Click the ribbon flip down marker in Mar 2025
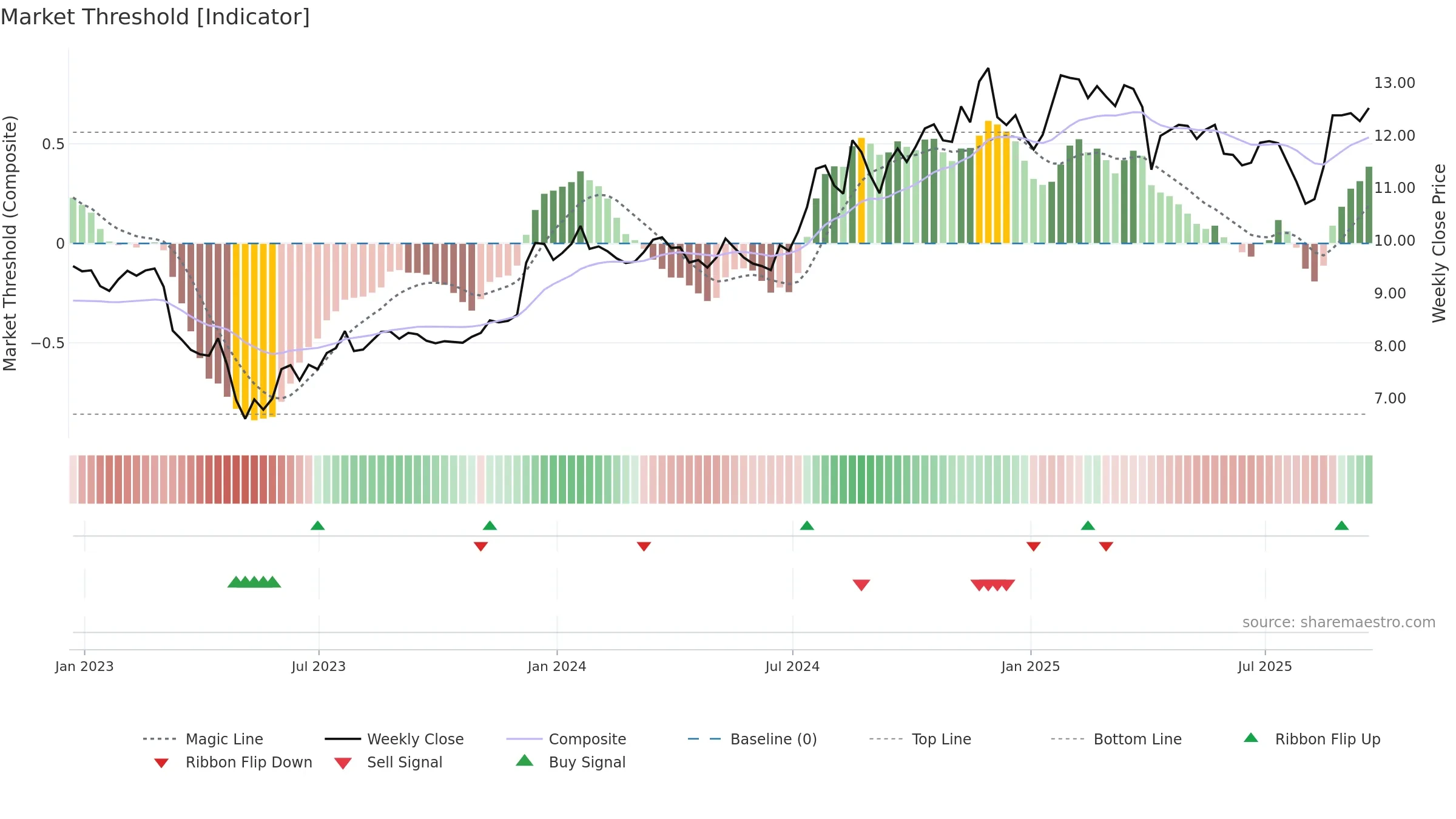Image resolution: width=1456 pixels, height=819 pixels. pyautogui.click(x=1106, y=547)
